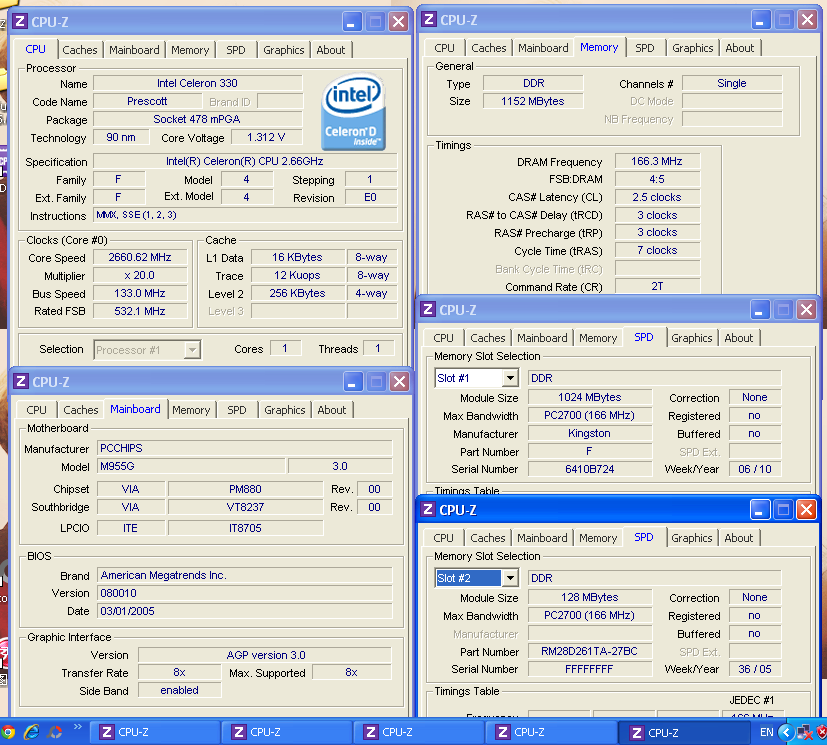The height and width of the screenshot is (745, 827).
Task: Open the Slot #1 memory slot dropdown
Action: point(509,378)
